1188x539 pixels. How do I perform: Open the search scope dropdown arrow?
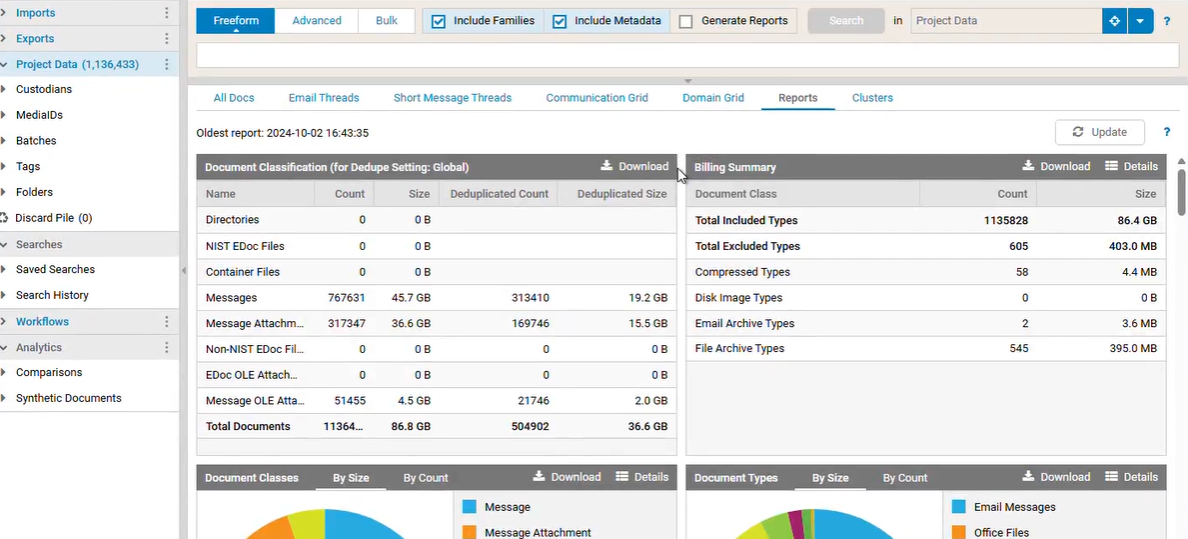(x=1140, y=21)
